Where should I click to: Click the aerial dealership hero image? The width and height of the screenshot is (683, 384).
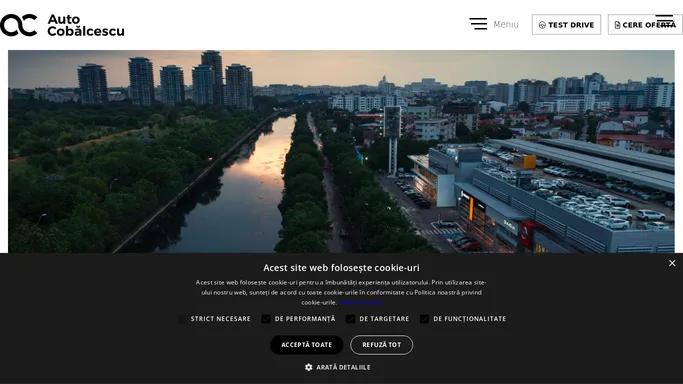coord(341,152)
